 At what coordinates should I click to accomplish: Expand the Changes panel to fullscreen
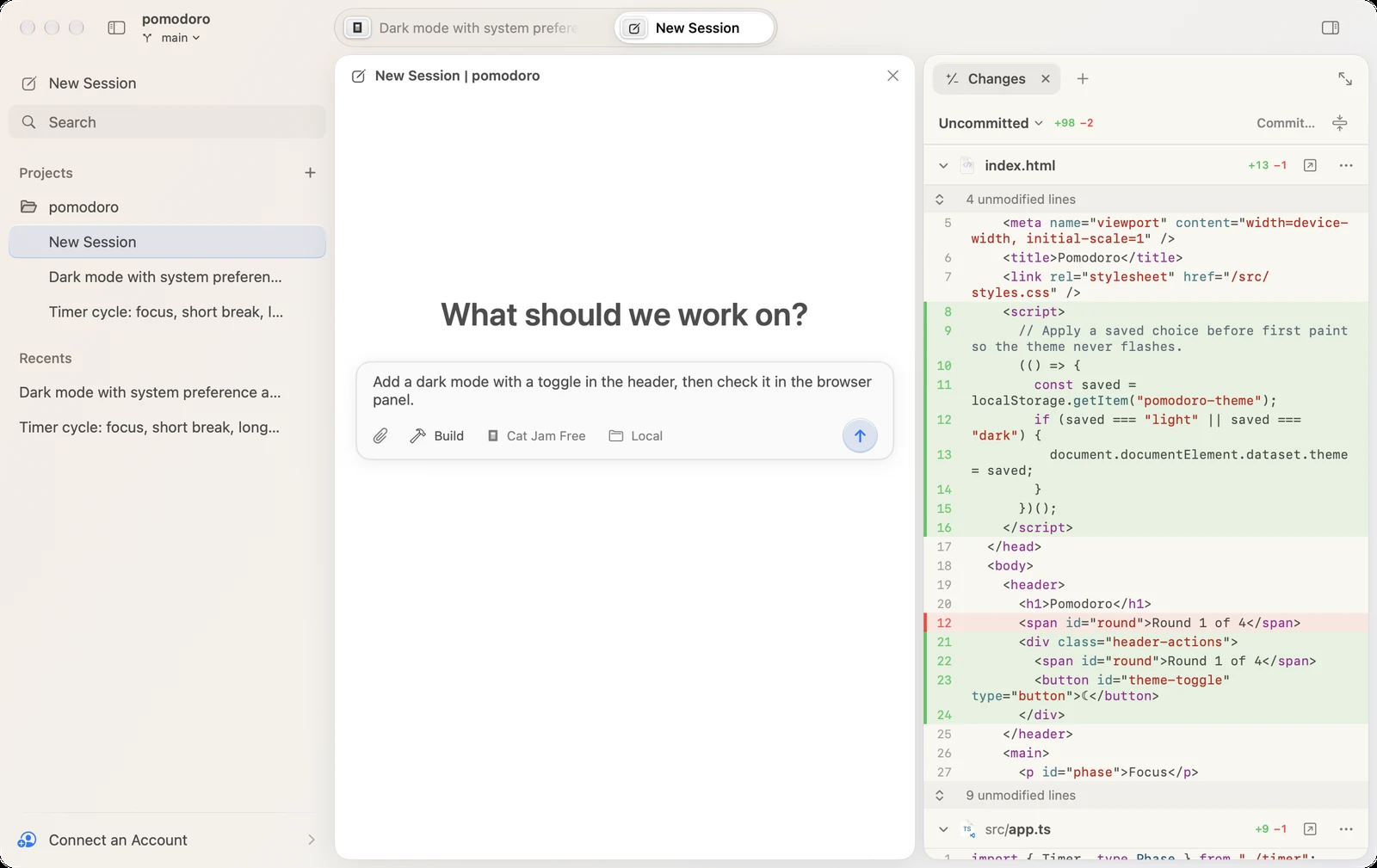[1345, 78]
